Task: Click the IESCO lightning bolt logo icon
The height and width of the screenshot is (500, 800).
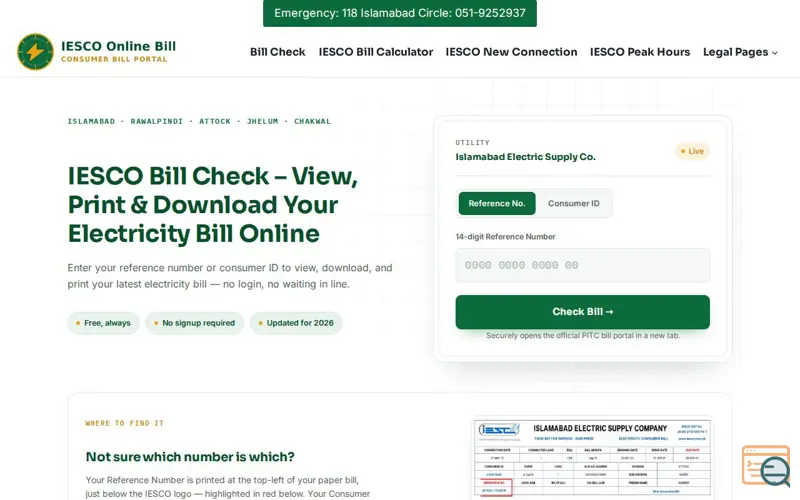Action: tap(35, 52)
